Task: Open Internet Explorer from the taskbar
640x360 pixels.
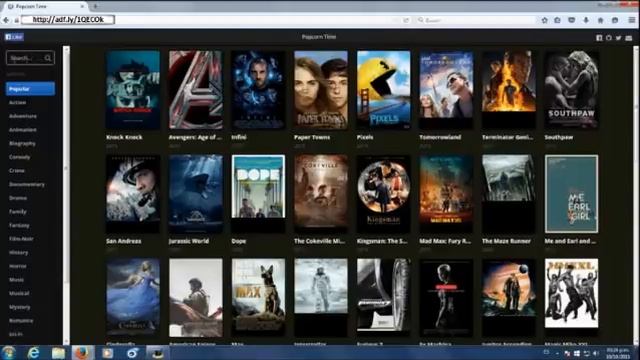Action: pyautogui.click(x=33, y=353)
